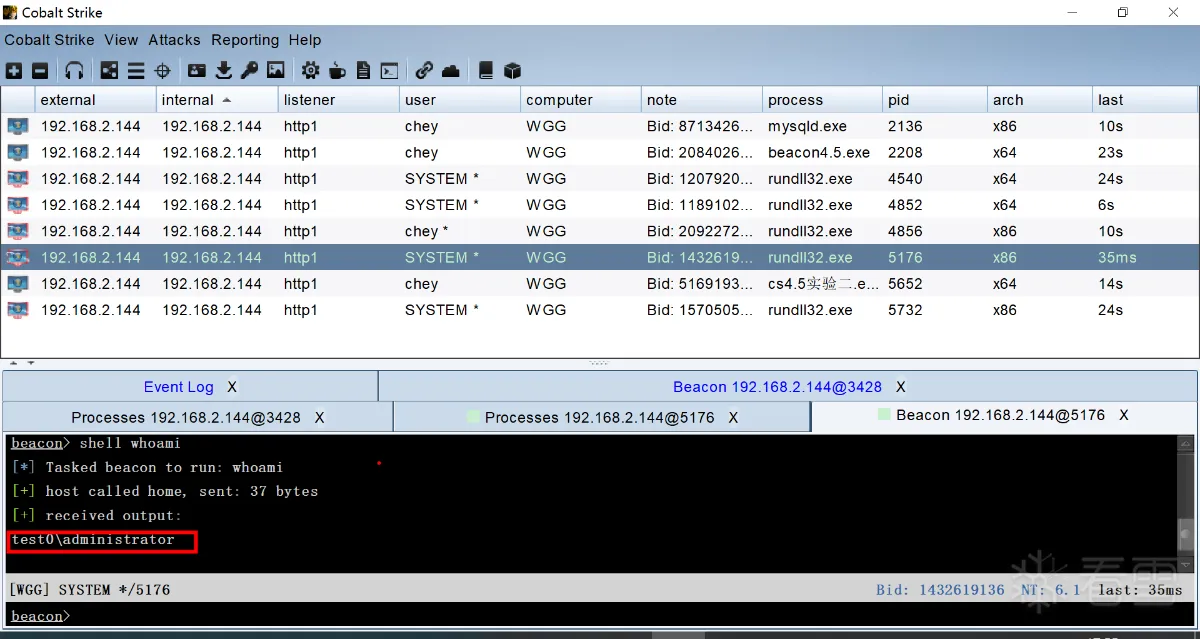This screenshot has width=1200, height=639.
Task: Switch to the Target Table crosshair icon
Action: point(163,71)
